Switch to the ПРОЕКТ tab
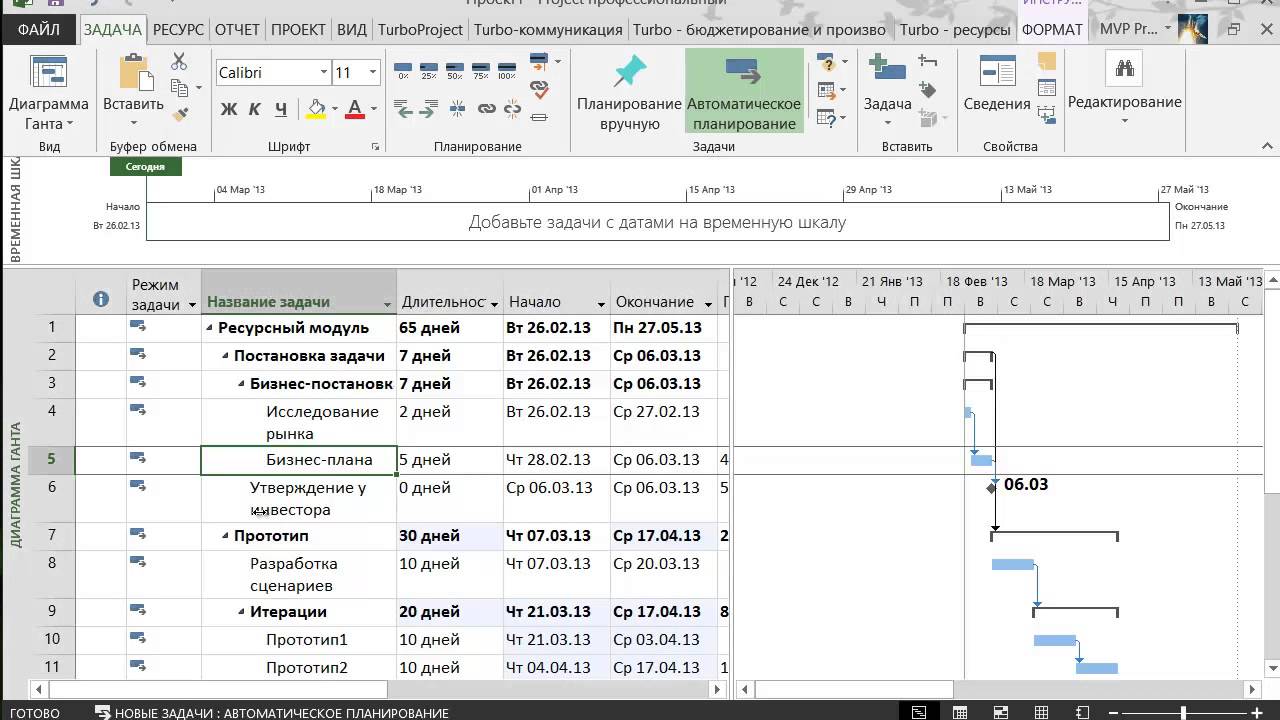Image resolution: width=1280 pixels, height=720 pixels. tap(298, 30)
